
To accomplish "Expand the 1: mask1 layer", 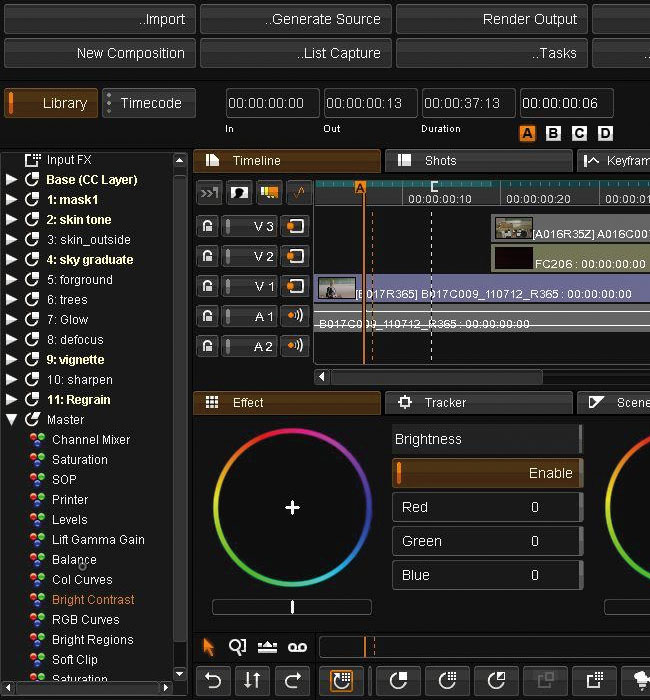I will (11, 200).
